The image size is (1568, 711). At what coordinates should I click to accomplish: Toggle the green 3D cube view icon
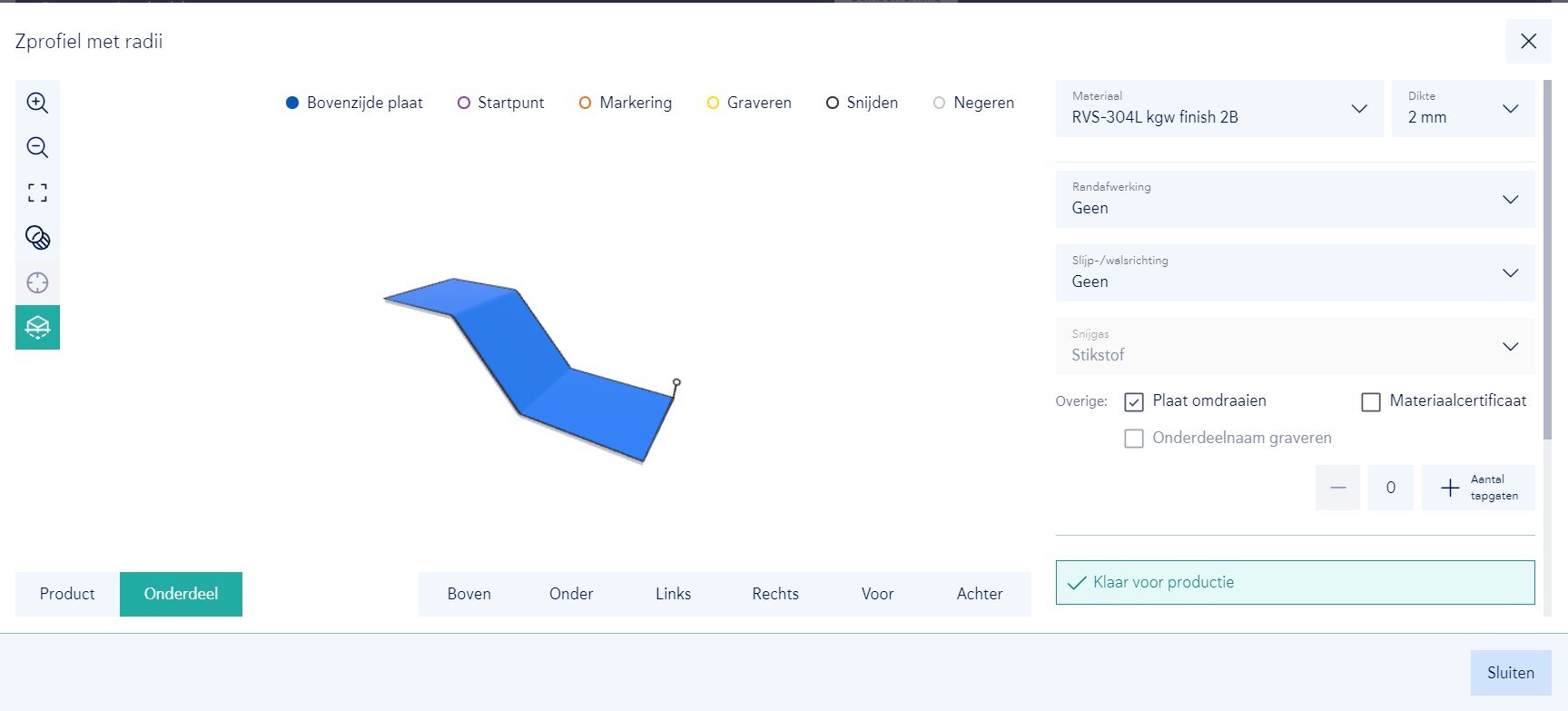pyautogui.click(x=37, y=327)
